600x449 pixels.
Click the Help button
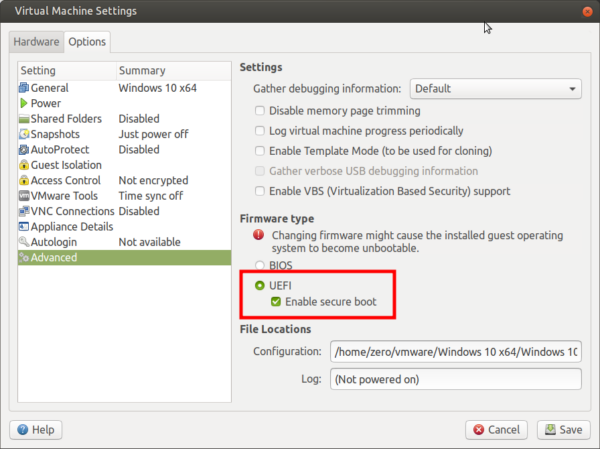point(36,429)
